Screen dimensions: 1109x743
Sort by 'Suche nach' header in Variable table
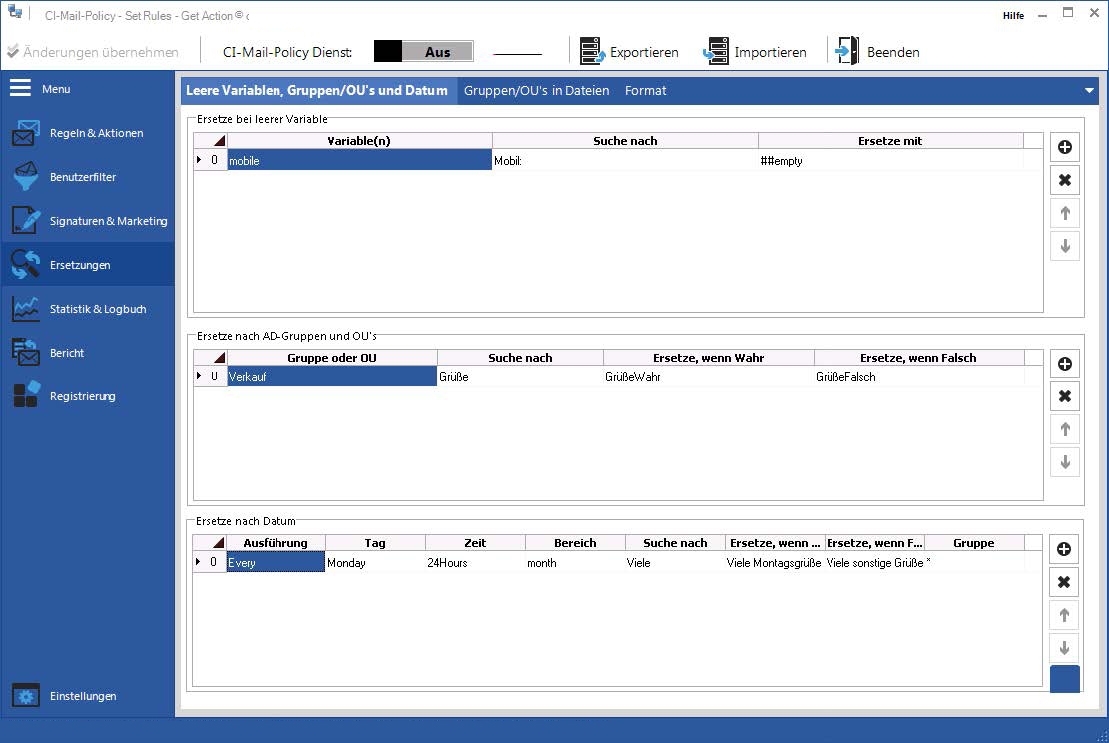625,141
